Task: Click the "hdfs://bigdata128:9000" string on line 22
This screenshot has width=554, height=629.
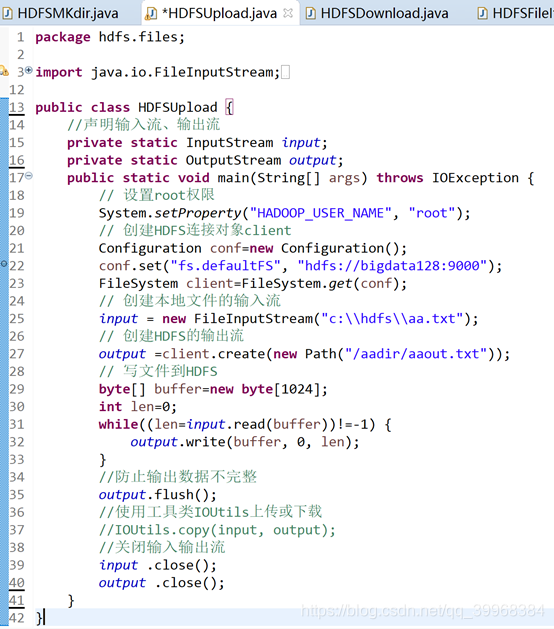Action: (x=392, y=266)
